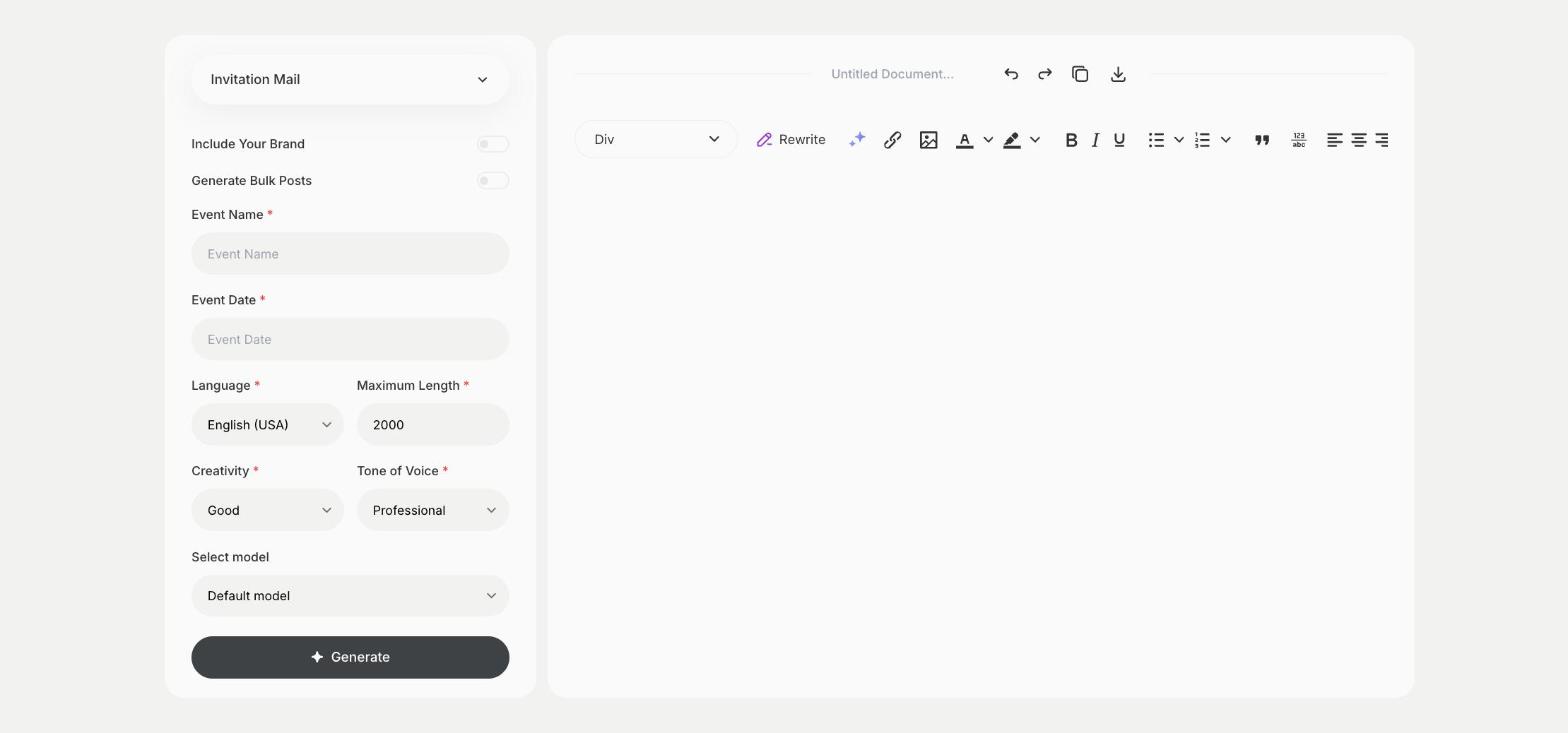The image size is (1568, 733).
Task: Insert a blockquote
Action: (x=1262, y=140)
